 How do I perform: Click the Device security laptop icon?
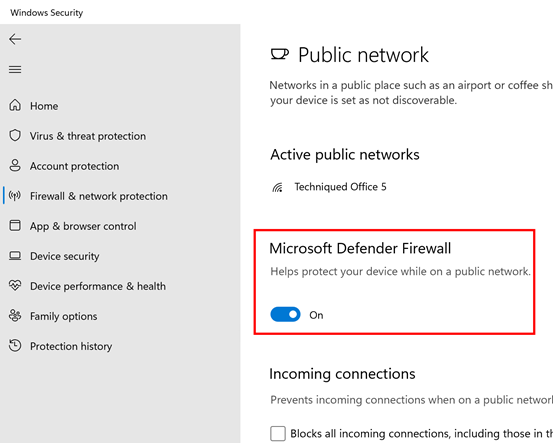tap(15, 256)
